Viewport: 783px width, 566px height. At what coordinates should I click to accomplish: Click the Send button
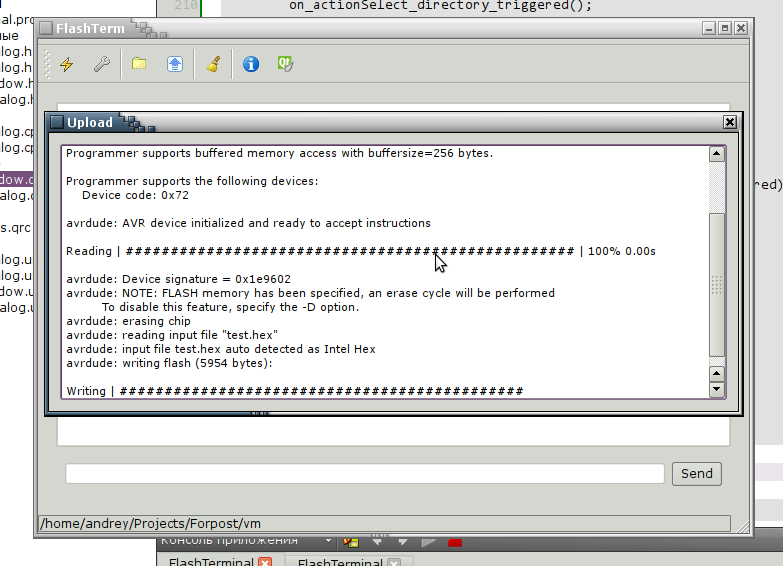tap(697, 474)
